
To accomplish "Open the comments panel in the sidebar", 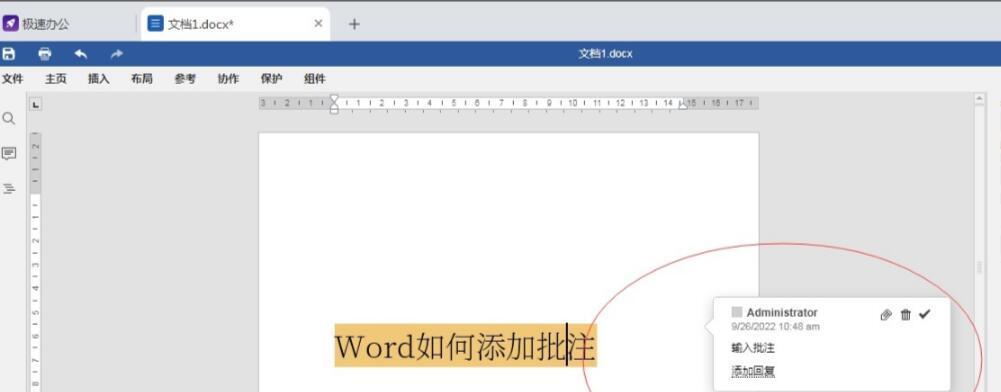I will pos(8,153).
